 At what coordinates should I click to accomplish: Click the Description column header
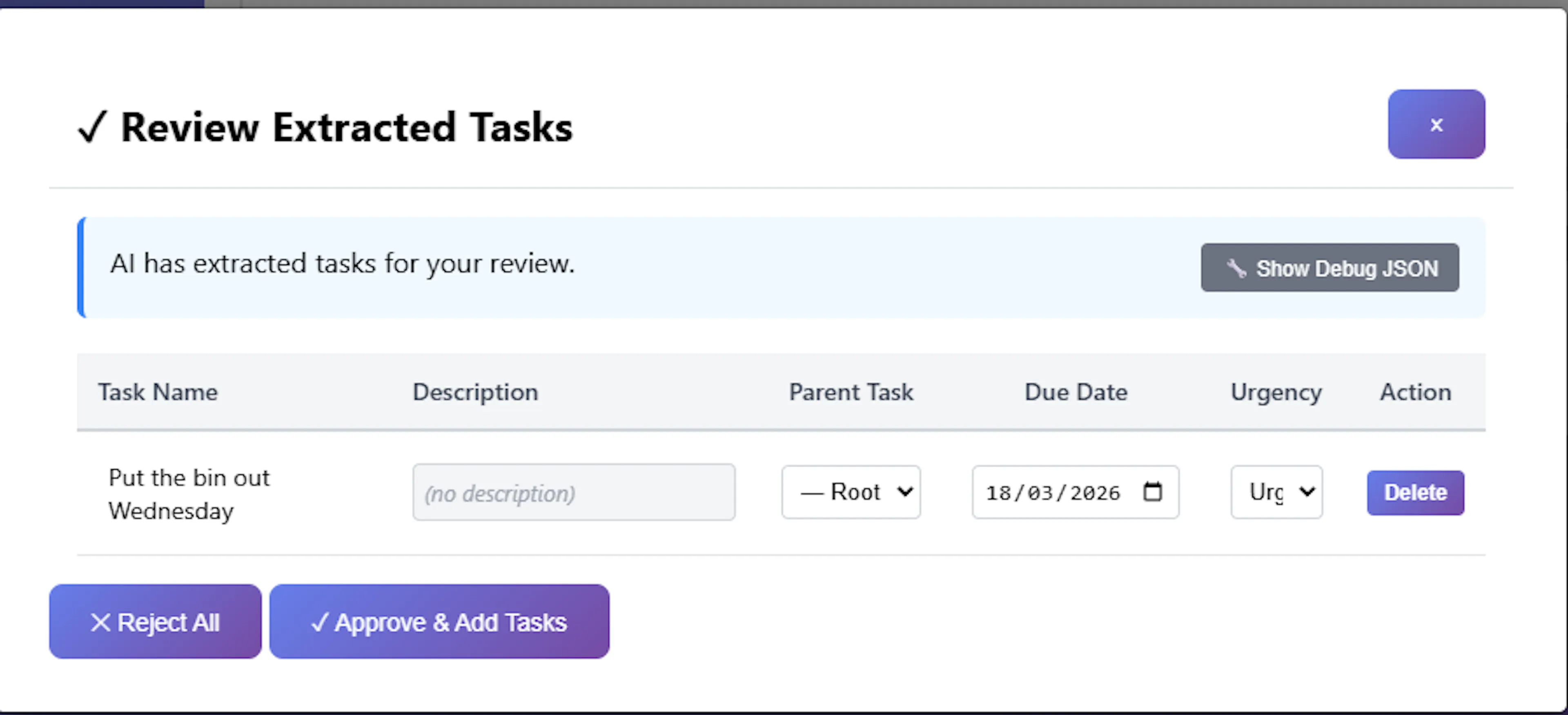(x=475, y=392)
